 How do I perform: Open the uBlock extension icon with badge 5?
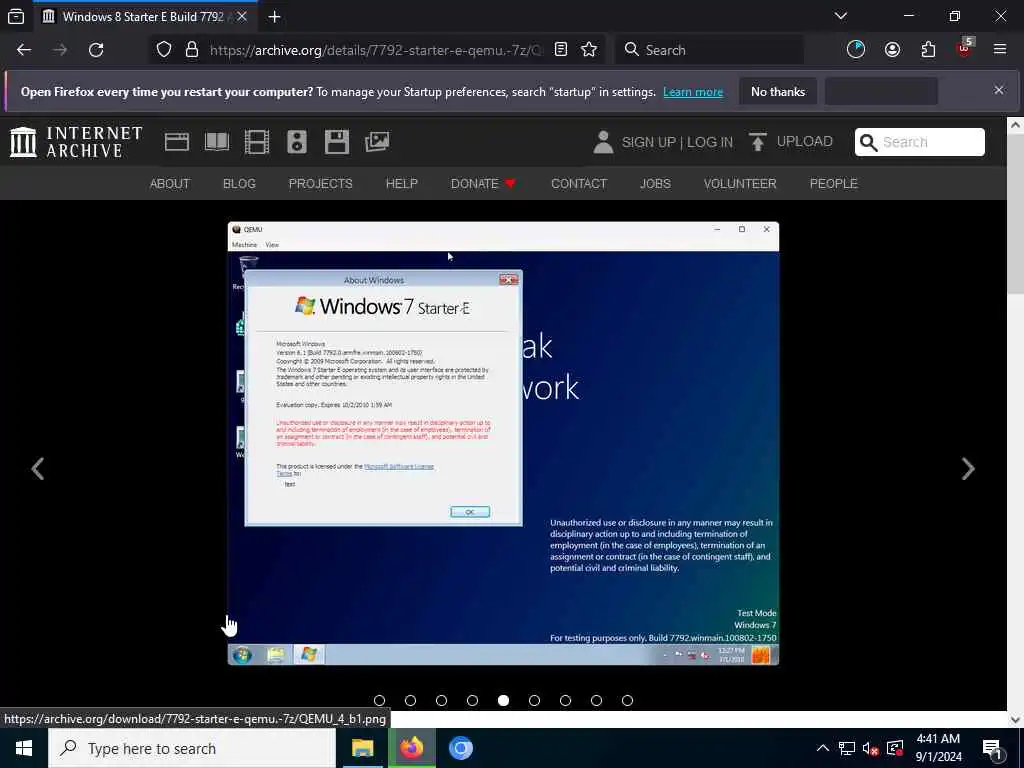(x=965, y=48)
